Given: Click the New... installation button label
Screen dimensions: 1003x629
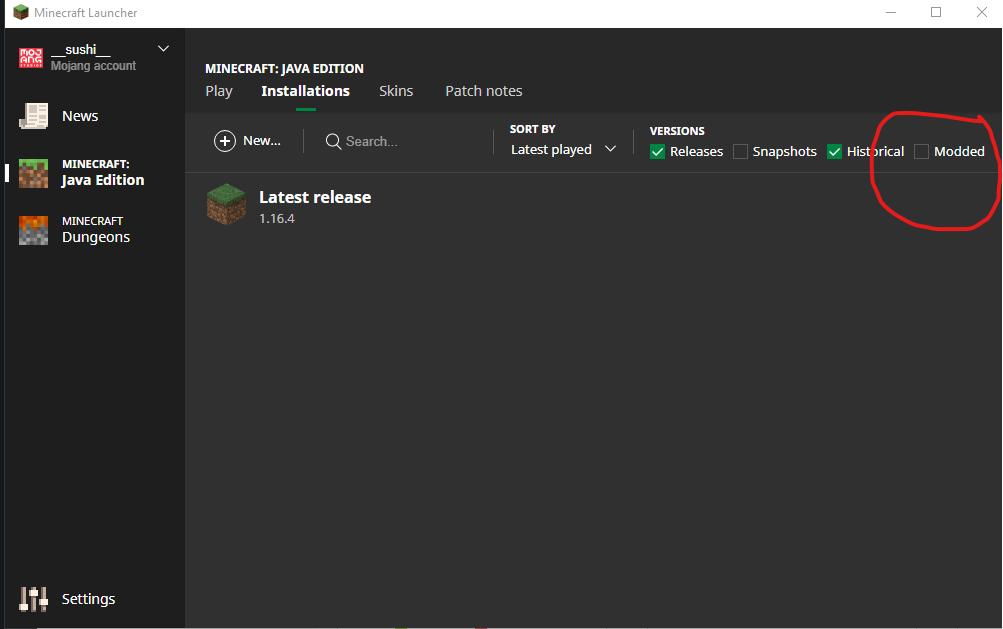Looking at the screenshot, I should tap(262, 141).
